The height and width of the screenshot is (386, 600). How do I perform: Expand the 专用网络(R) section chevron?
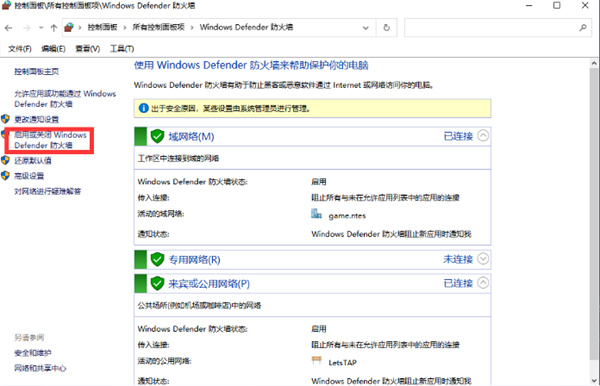coord(483,259)
